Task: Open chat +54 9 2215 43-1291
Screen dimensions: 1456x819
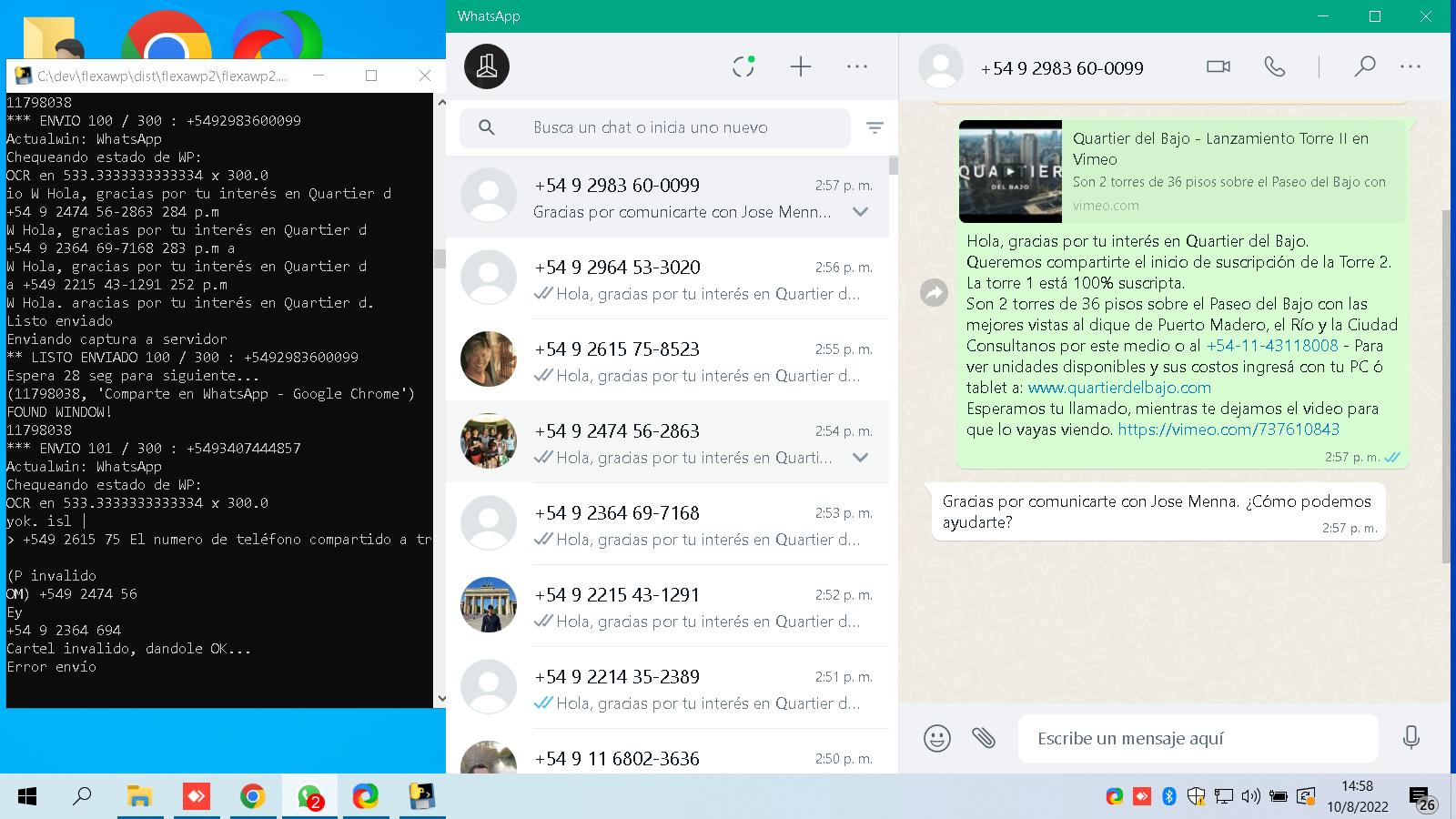Action: 667,606
